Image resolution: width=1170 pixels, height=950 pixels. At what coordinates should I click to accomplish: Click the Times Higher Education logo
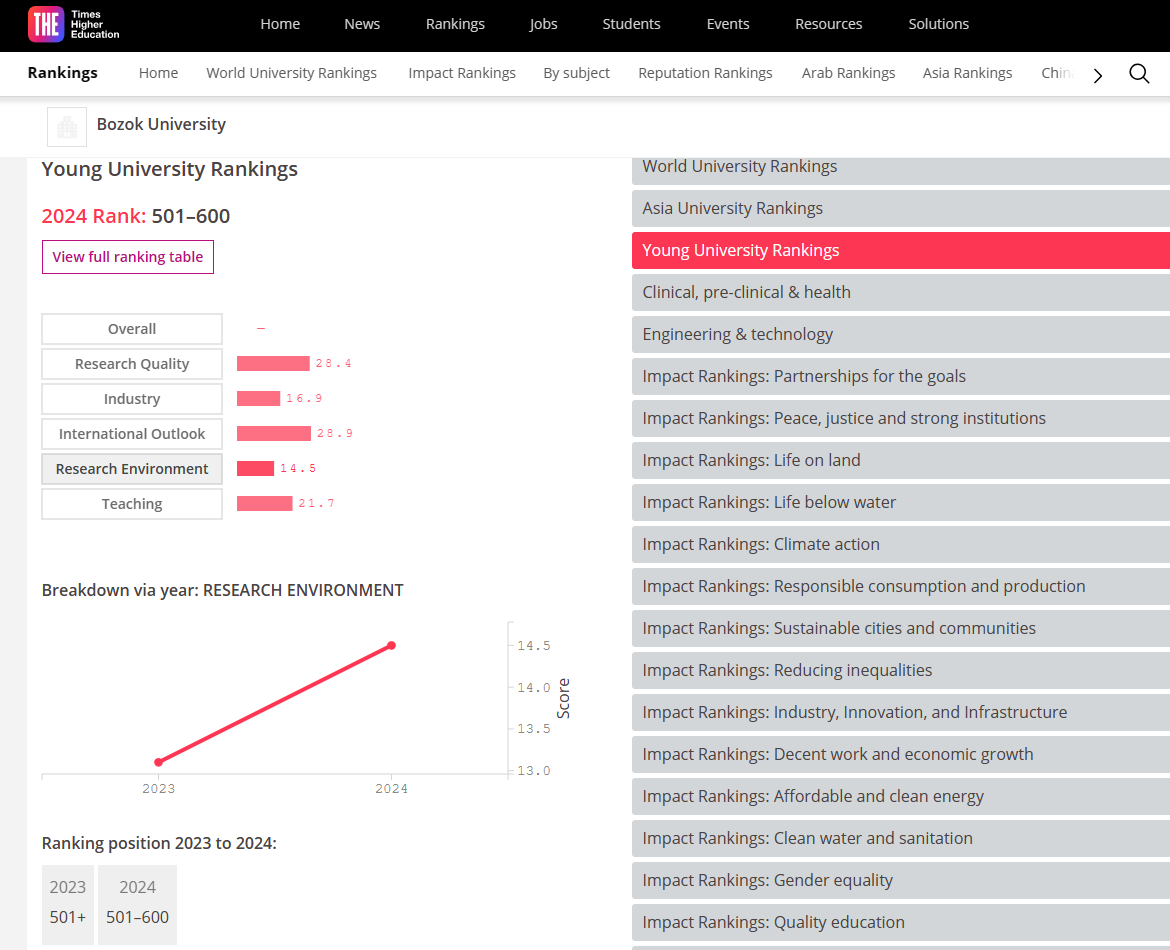tap(74, 24)
